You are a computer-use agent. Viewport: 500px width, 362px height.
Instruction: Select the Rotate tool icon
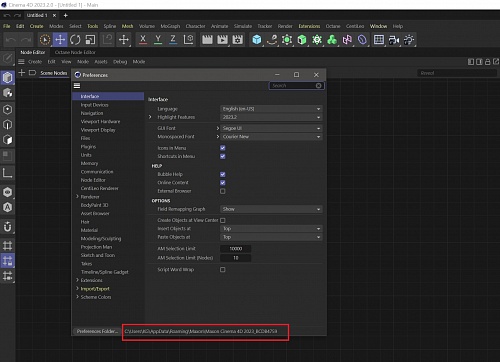coord(75,40)
